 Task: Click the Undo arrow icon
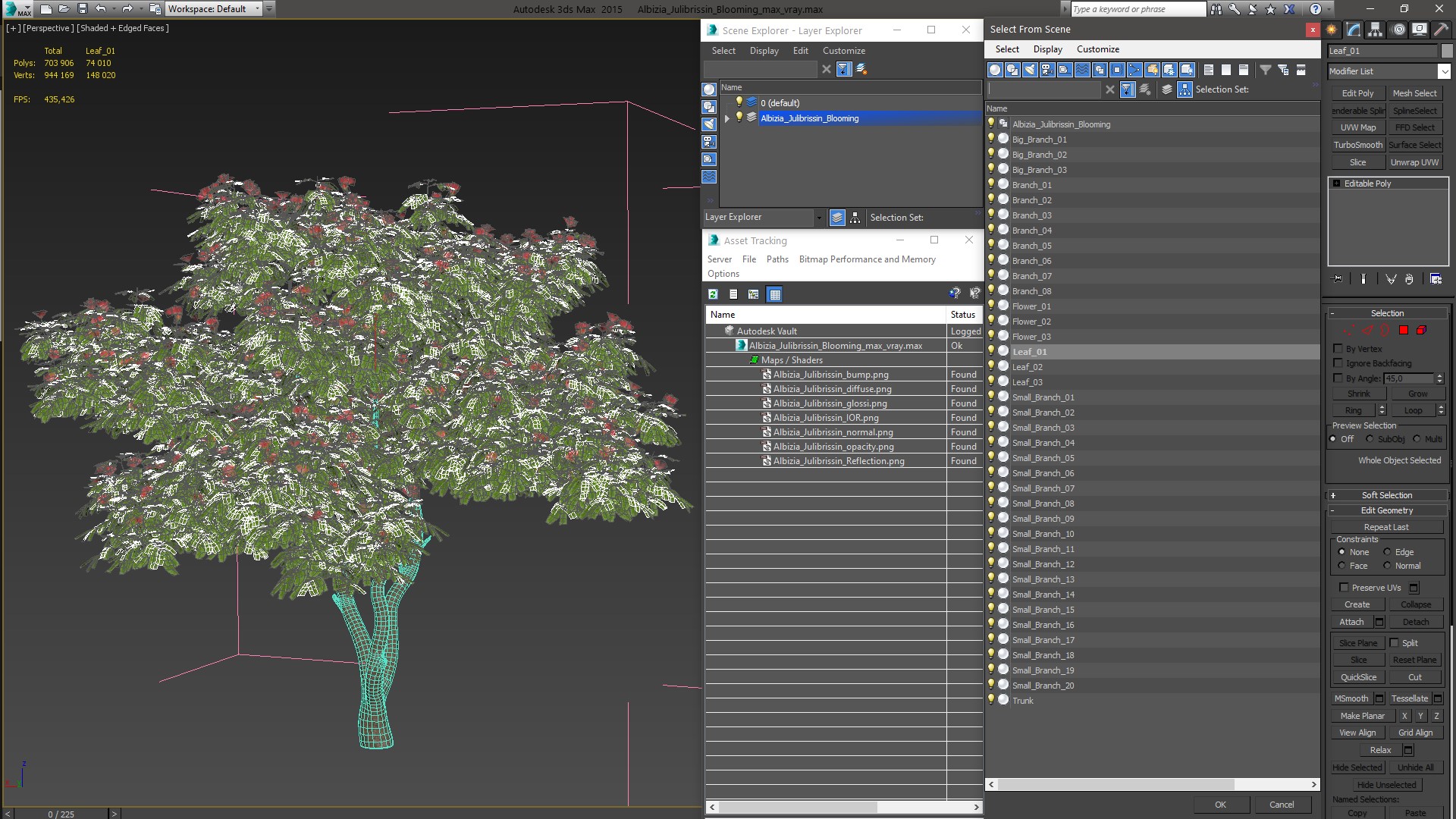100,9
